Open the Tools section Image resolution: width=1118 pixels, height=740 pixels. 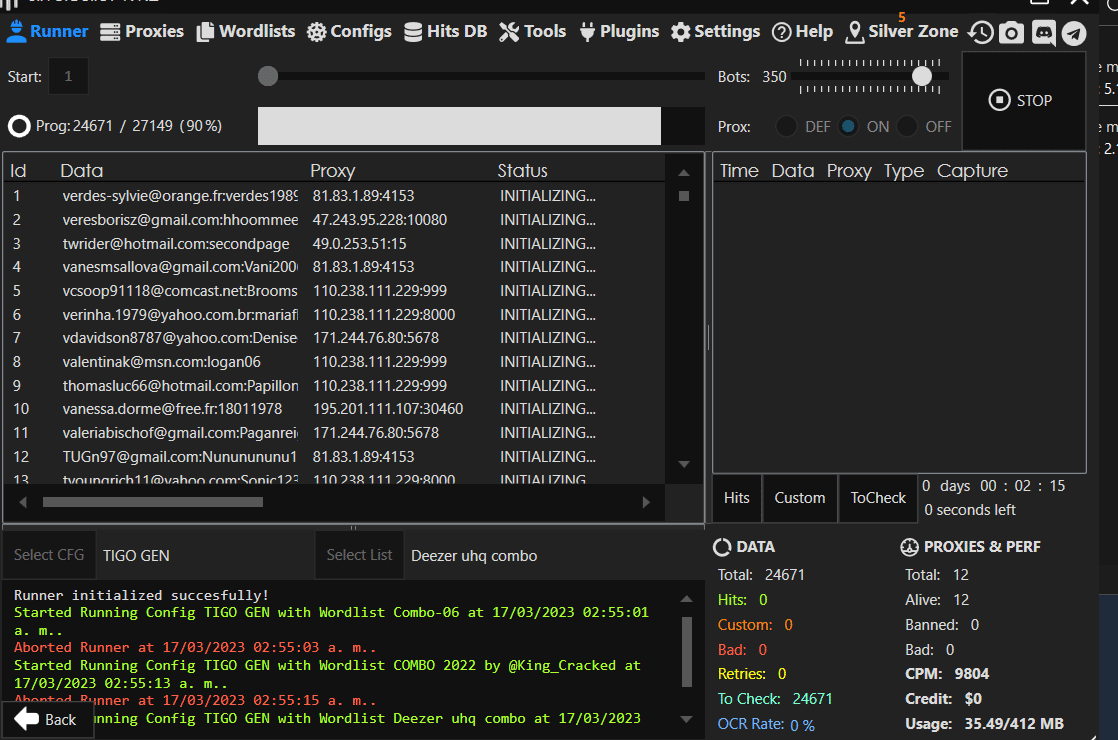click(x=532, y=32)
